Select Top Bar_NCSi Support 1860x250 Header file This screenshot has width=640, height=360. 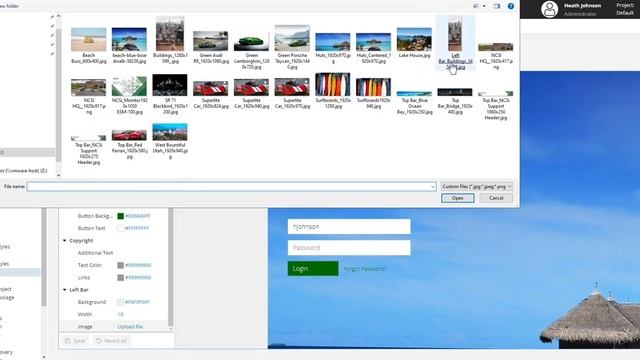(496, 105)
